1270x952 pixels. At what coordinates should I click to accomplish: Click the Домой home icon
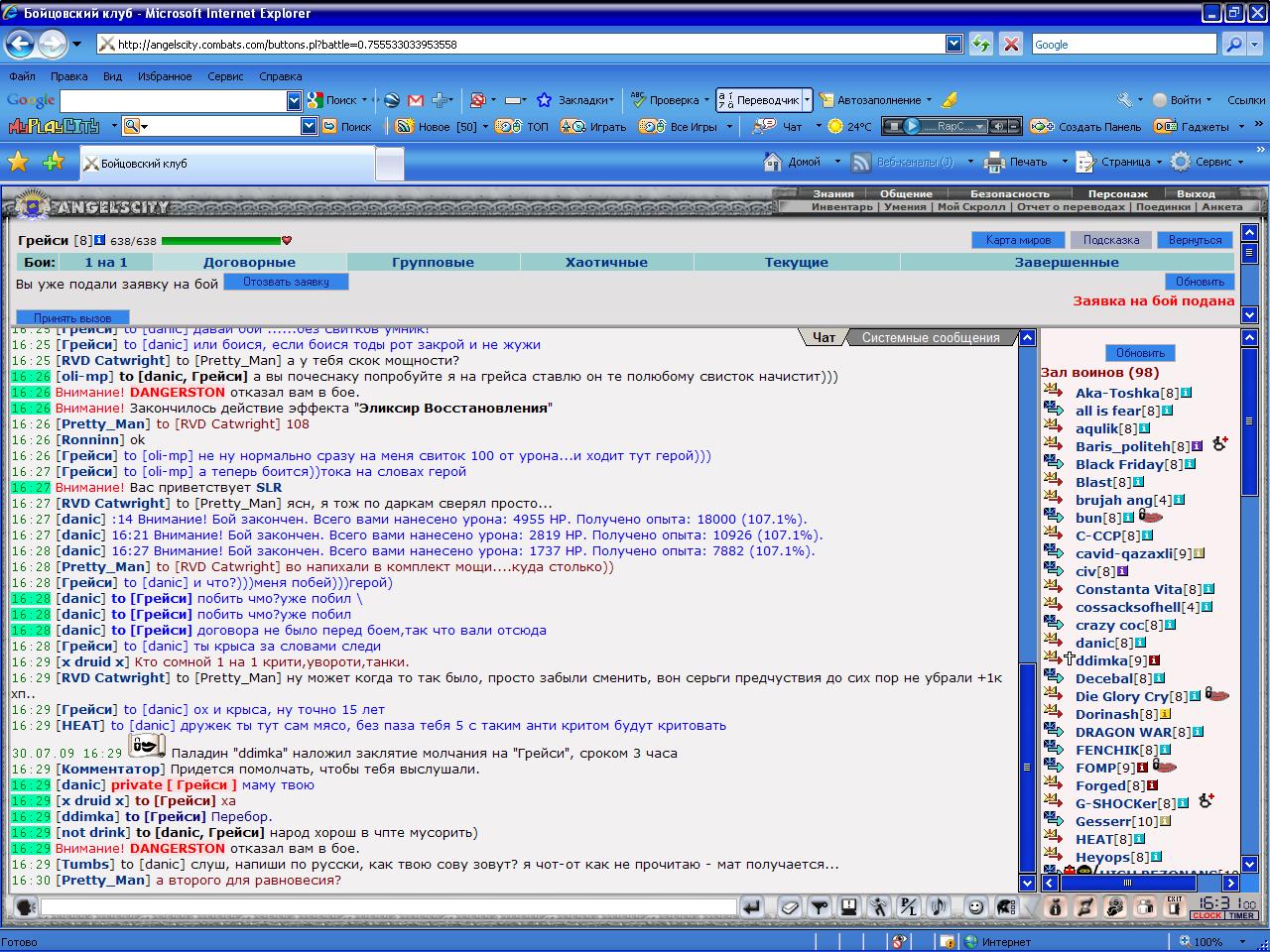[773, 162]
